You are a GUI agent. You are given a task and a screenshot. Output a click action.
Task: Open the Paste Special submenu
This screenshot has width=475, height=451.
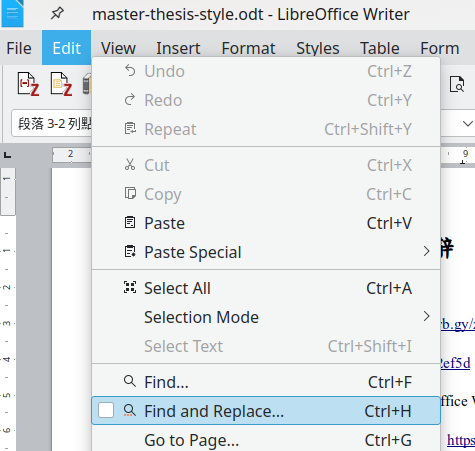coord(266,252)
